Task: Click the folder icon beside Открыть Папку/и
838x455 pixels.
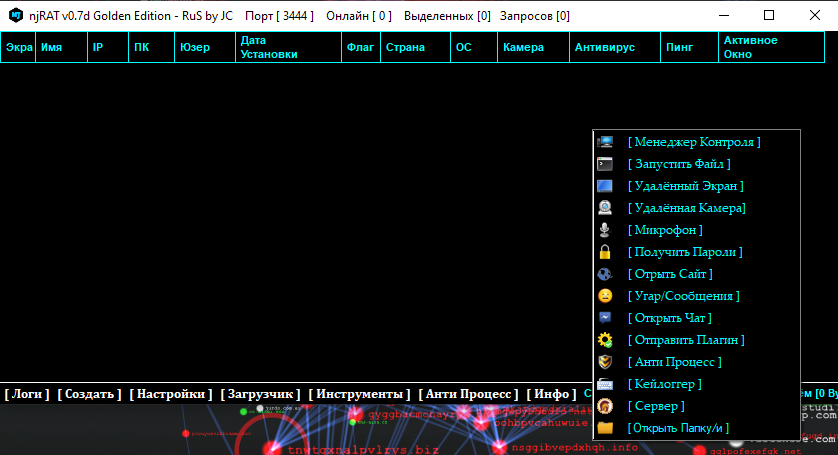Action: [605, 428]
